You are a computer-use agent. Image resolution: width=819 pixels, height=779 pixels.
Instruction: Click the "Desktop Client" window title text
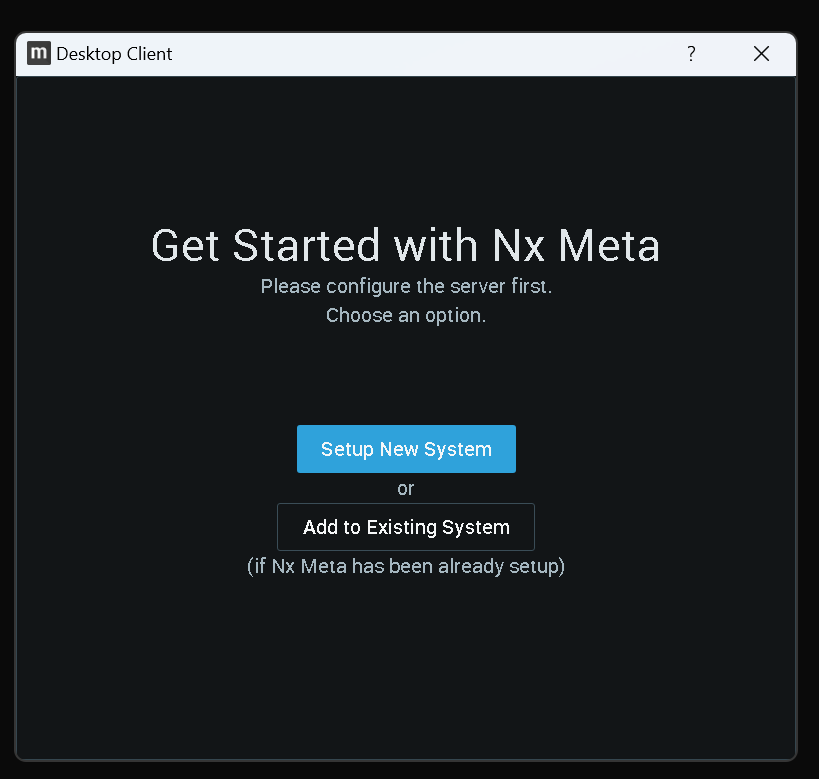(x=114, y=54)
